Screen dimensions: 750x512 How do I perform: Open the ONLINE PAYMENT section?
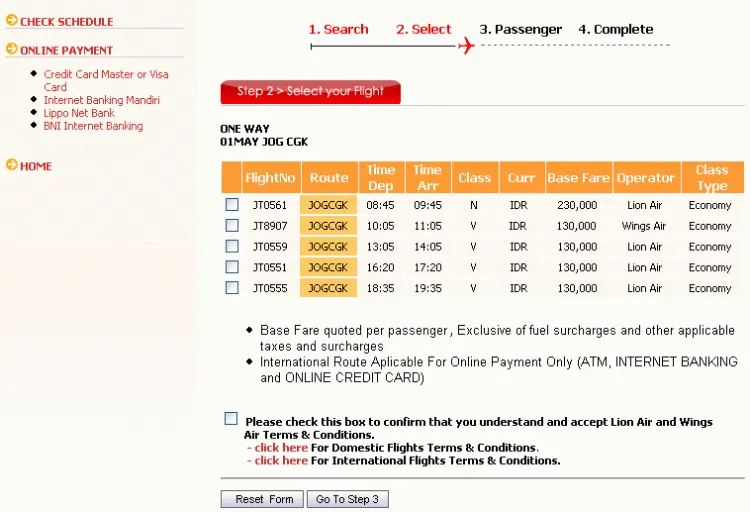(66, 50)
